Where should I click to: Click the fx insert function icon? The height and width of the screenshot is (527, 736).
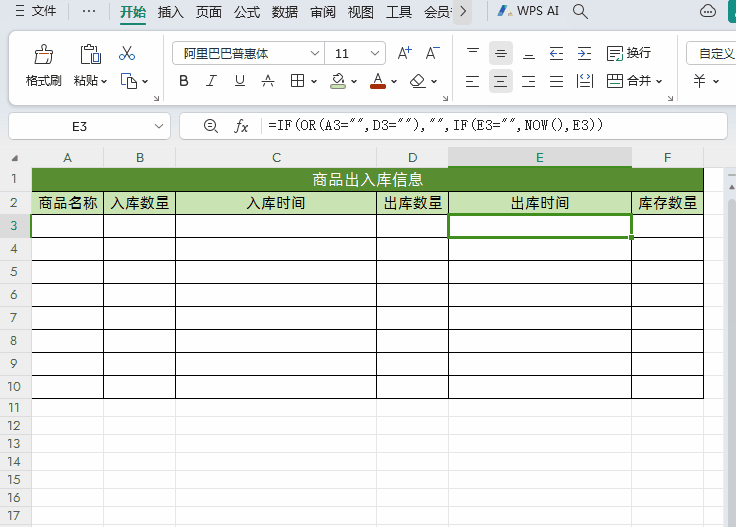(x=241, y=126)
